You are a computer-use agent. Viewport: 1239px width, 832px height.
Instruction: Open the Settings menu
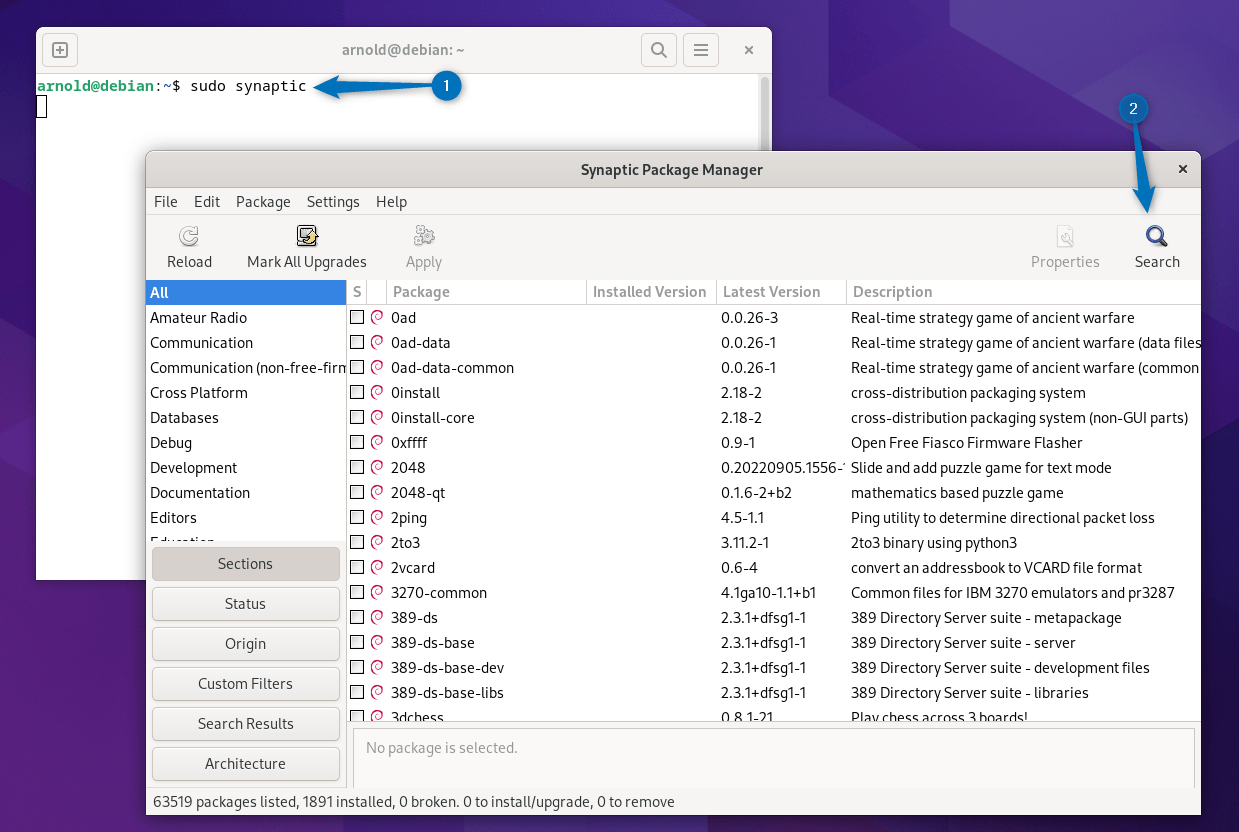tap(333, 201)
